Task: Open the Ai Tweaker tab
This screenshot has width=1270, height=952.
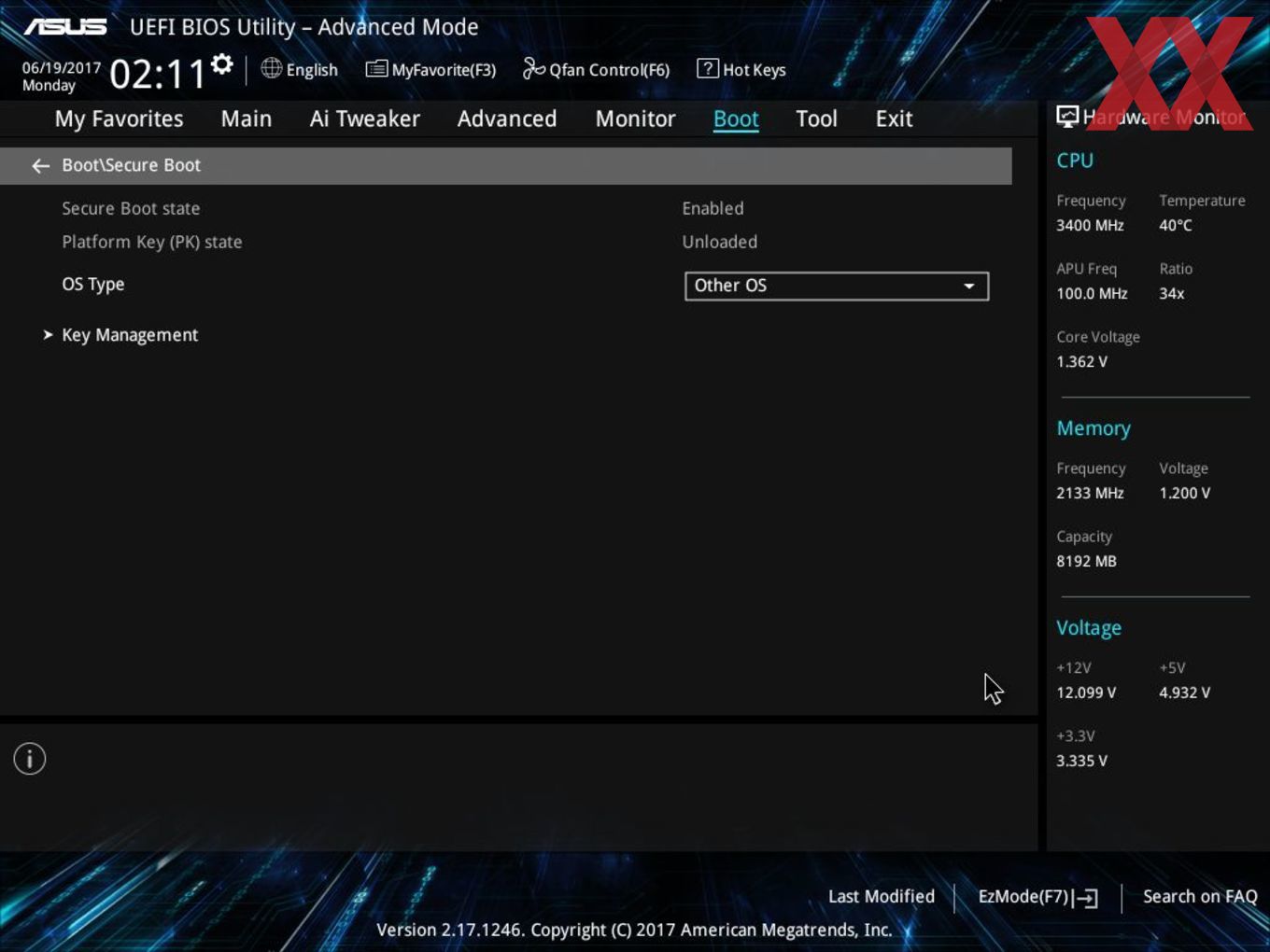Action: coord(365,119)
